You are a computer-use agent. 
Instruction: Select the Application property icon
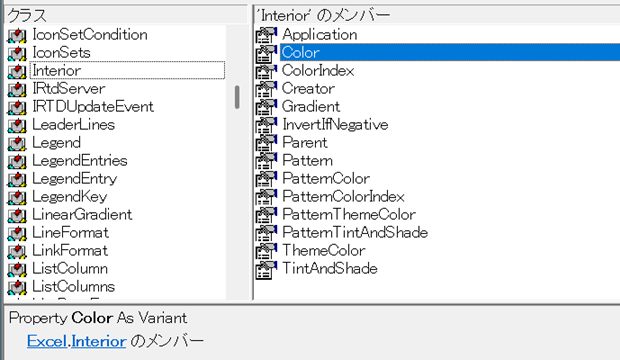click(266, 35)
